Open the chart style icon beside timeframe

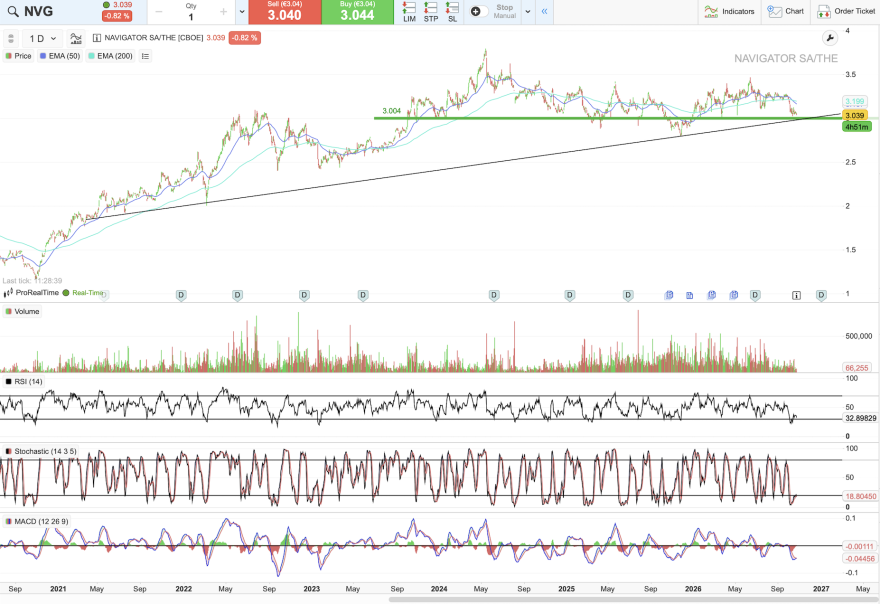tap(75, 38)
